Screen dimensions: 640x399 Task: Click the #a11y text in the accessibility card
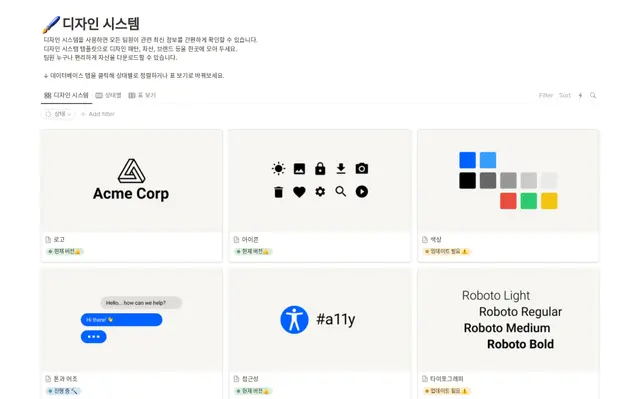point(336,319)
